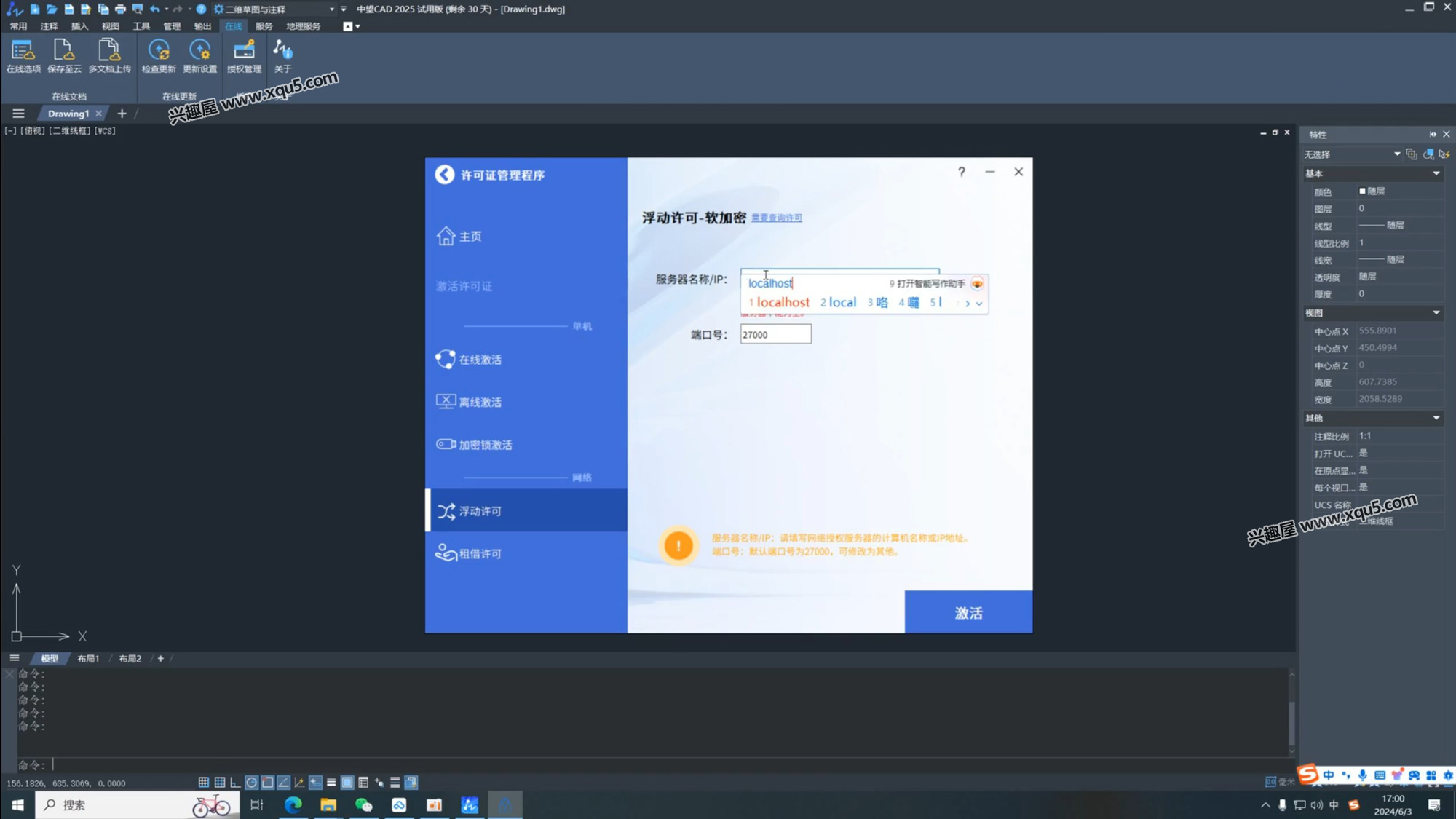Open the 地理服务 ribbon tab
This screenshot has width=1456, height=819.
pyautogui.click(x=303, y=26)
